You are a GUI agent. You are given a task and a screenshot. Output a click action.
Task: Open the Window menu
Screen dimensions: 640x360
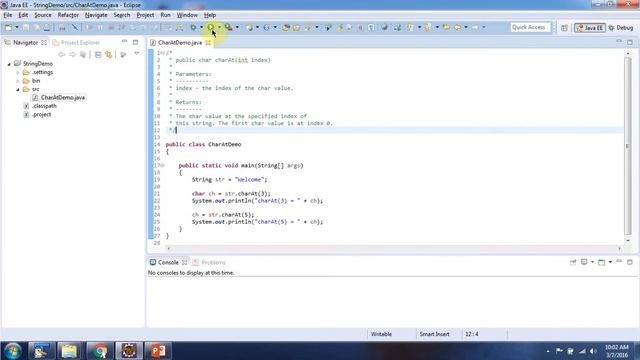[x=187, y=15]
